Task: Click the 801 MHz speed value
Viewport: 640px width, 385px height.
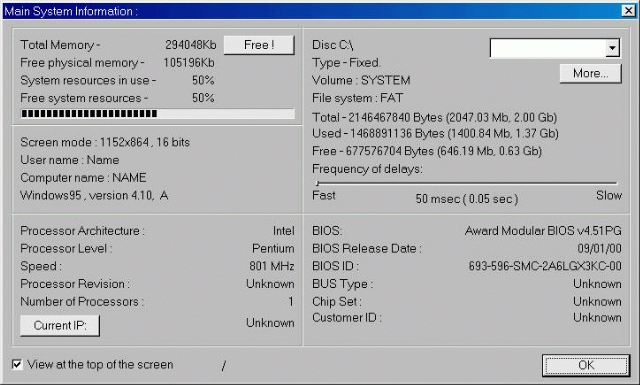Action: (x=272, y=266)
